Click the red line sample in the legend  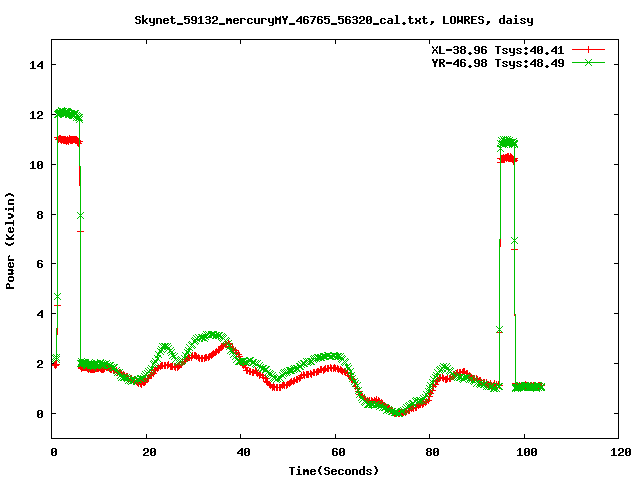(x=588, y=50)
